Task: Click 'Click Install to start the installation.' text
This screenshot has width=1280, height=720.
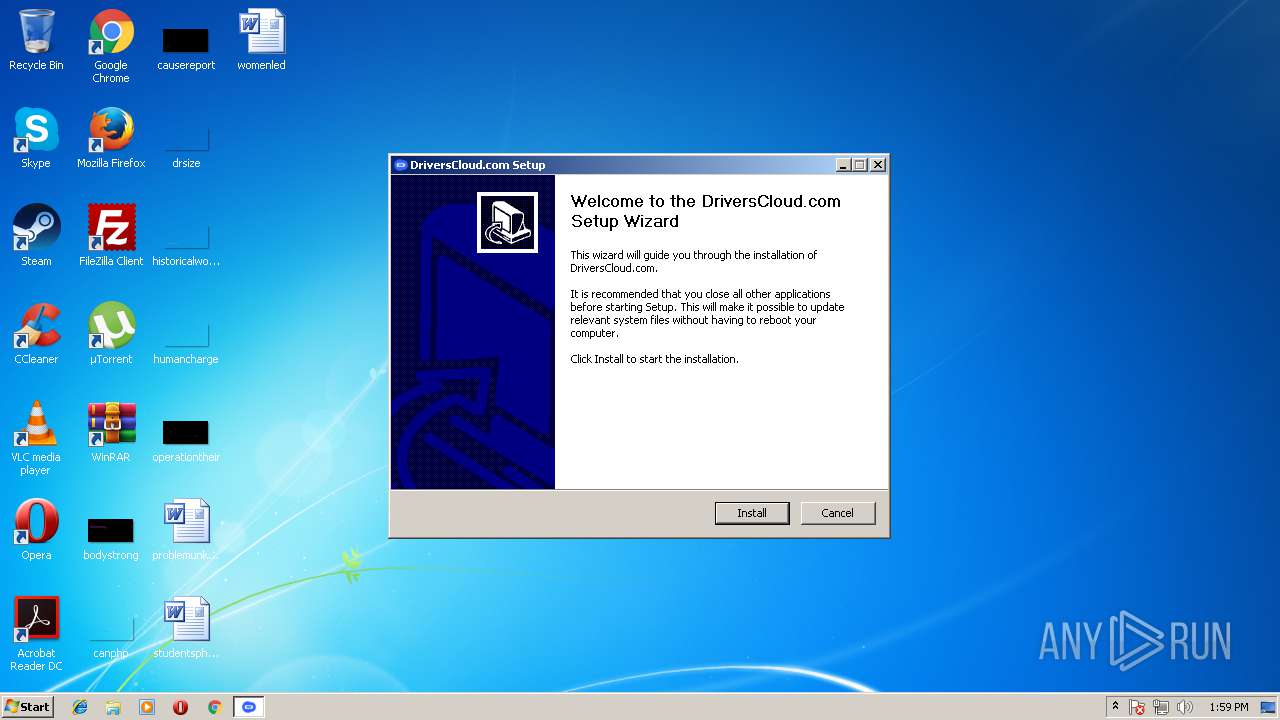Action: point(654,359)
